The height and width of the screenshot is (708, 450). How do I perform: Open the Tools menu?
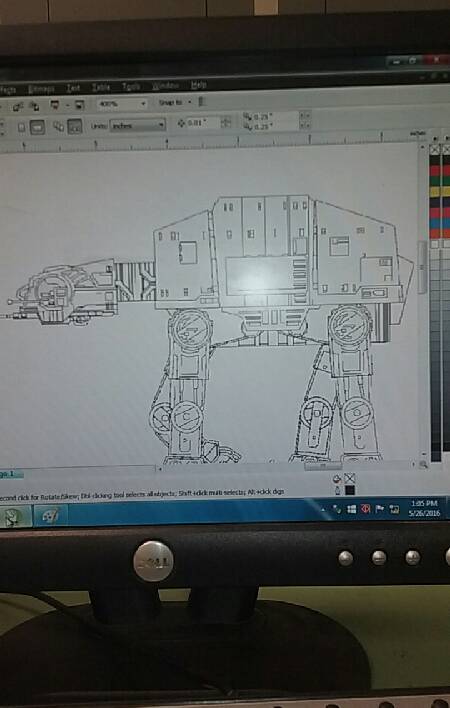pyautogui.click(x=131, y=86)
